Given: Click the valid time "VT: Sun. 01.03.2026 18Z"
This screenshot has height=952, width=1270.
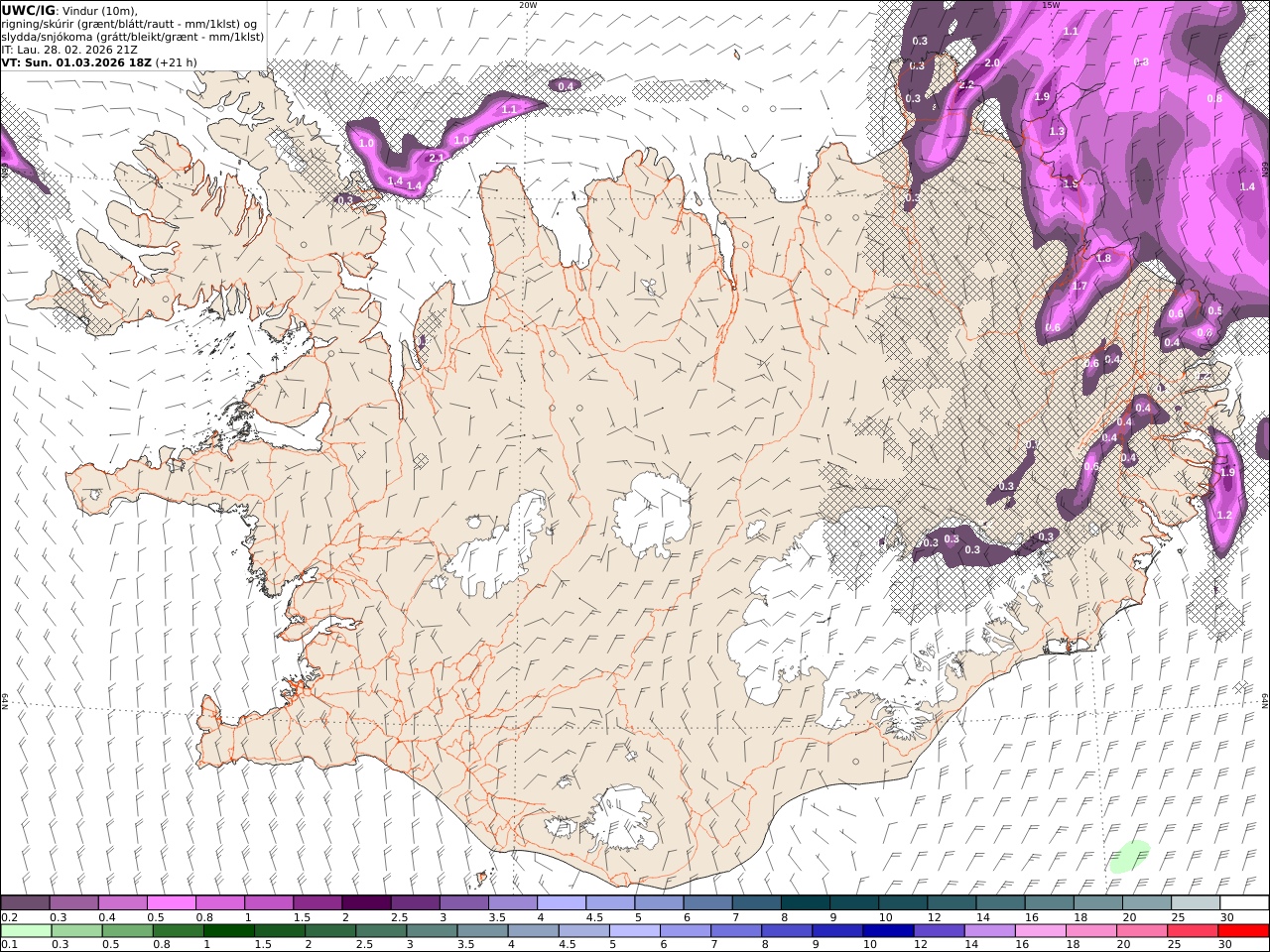Looking at the screenshot, I should click(x=76, y=61).
